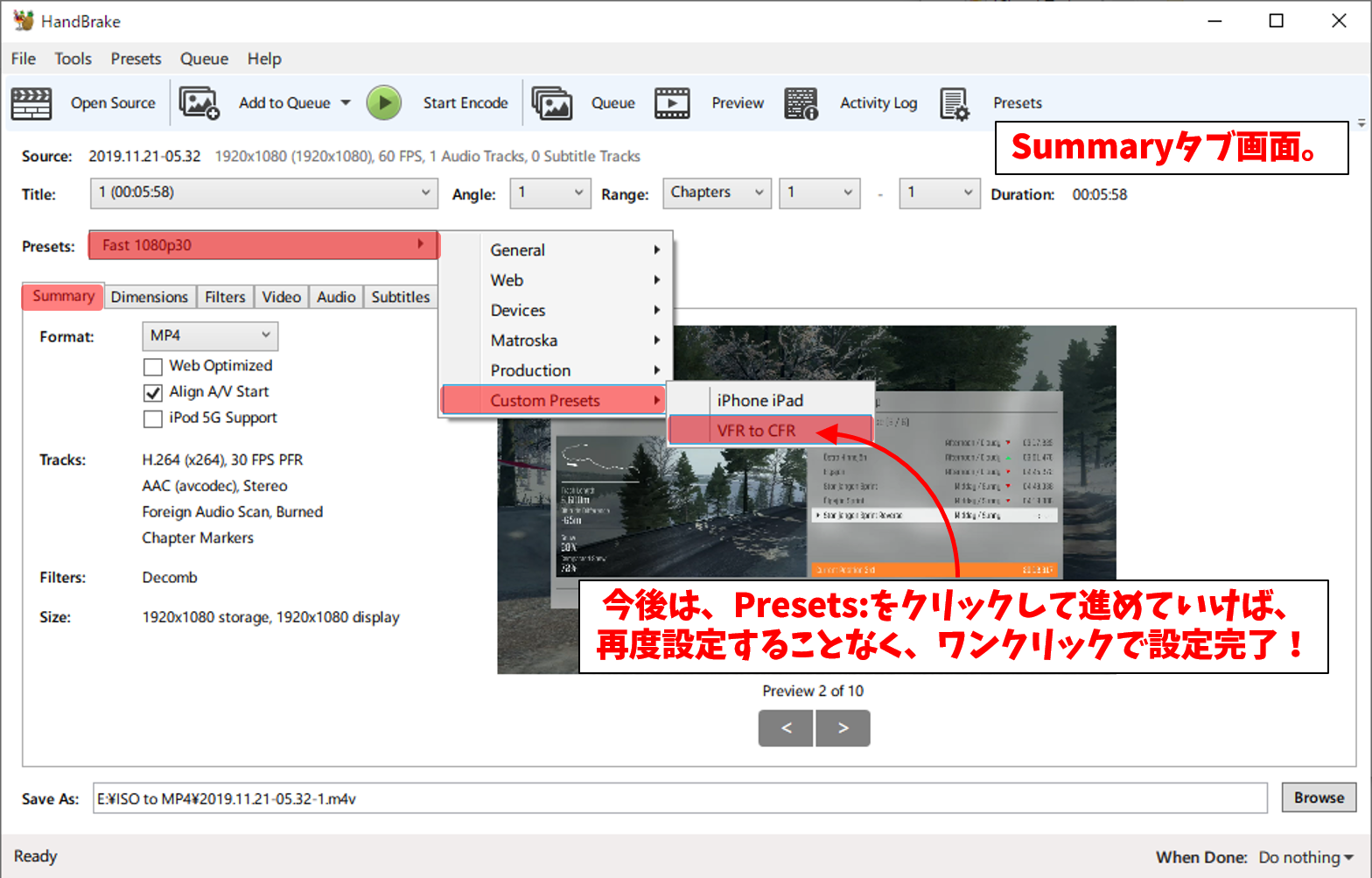
Task: Click the Activity Log icon
Action: click(x=801, y=103)
